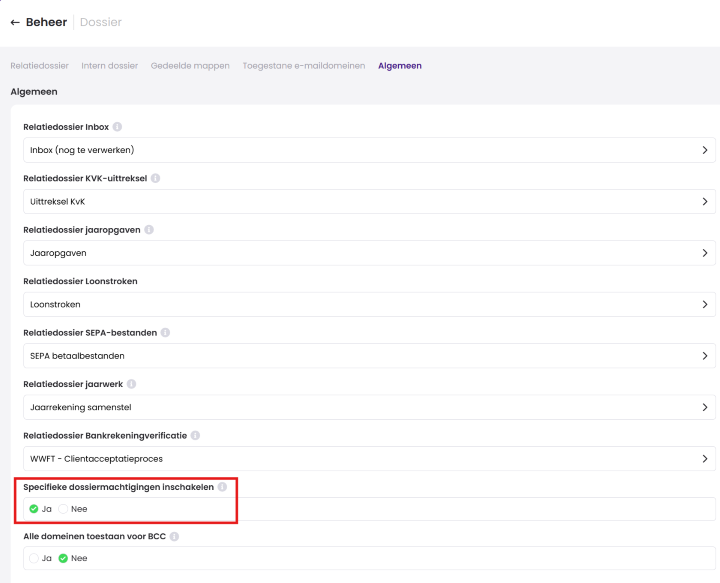Click info icon beside Alle domeinen toestaan voor BCC
The width and height of the screenshot is (720, 583).
click(x=174, y=537)
